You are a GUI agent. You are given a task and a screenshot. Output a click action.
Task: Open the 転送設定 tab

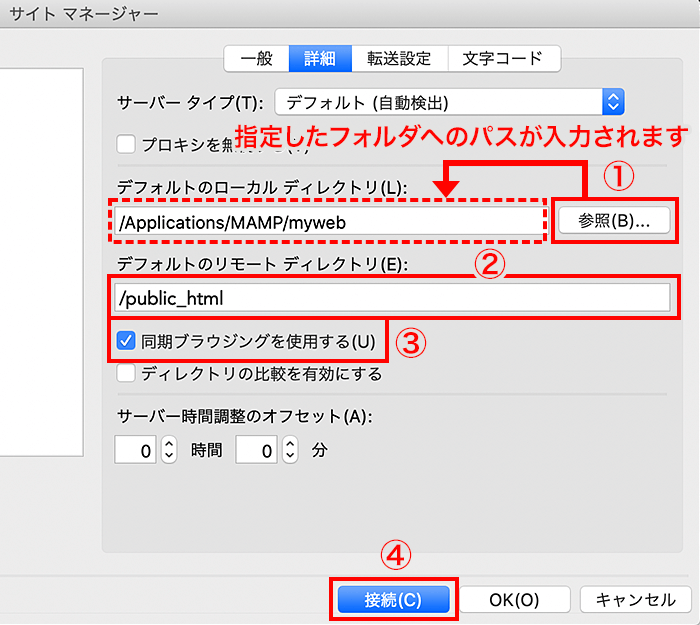400,58
